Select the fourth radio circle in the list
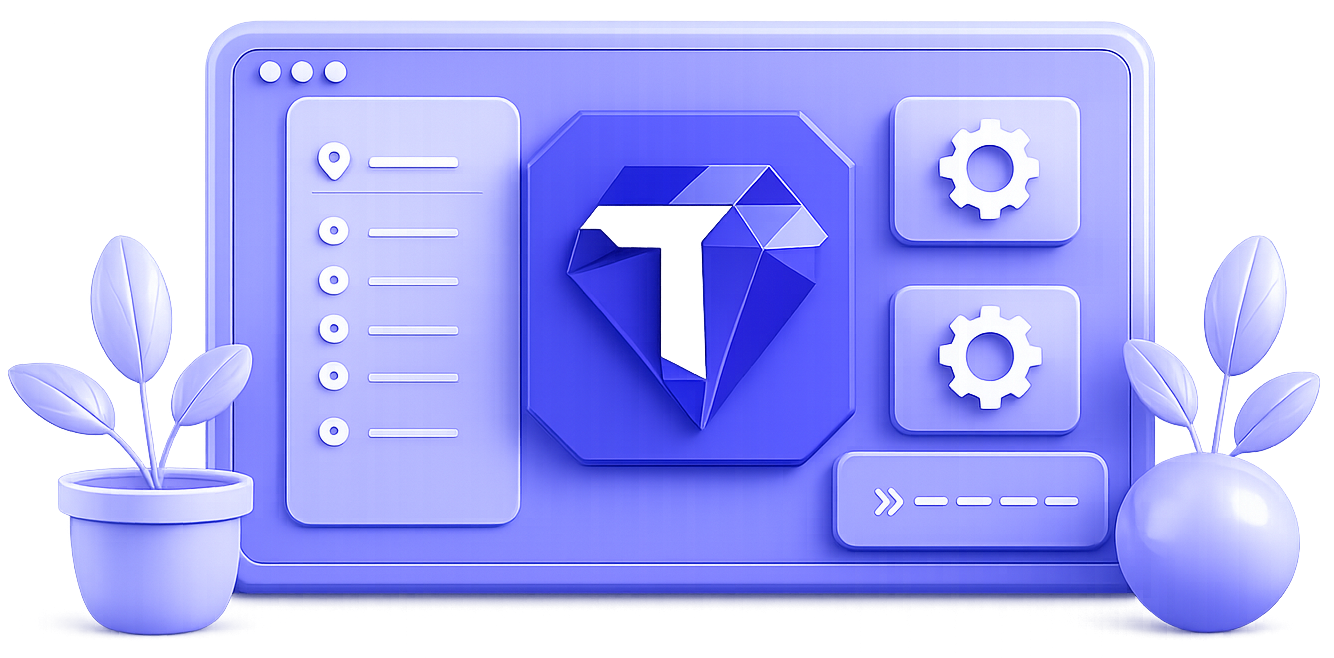This screenshot has width=1334, height=658. 333,377
